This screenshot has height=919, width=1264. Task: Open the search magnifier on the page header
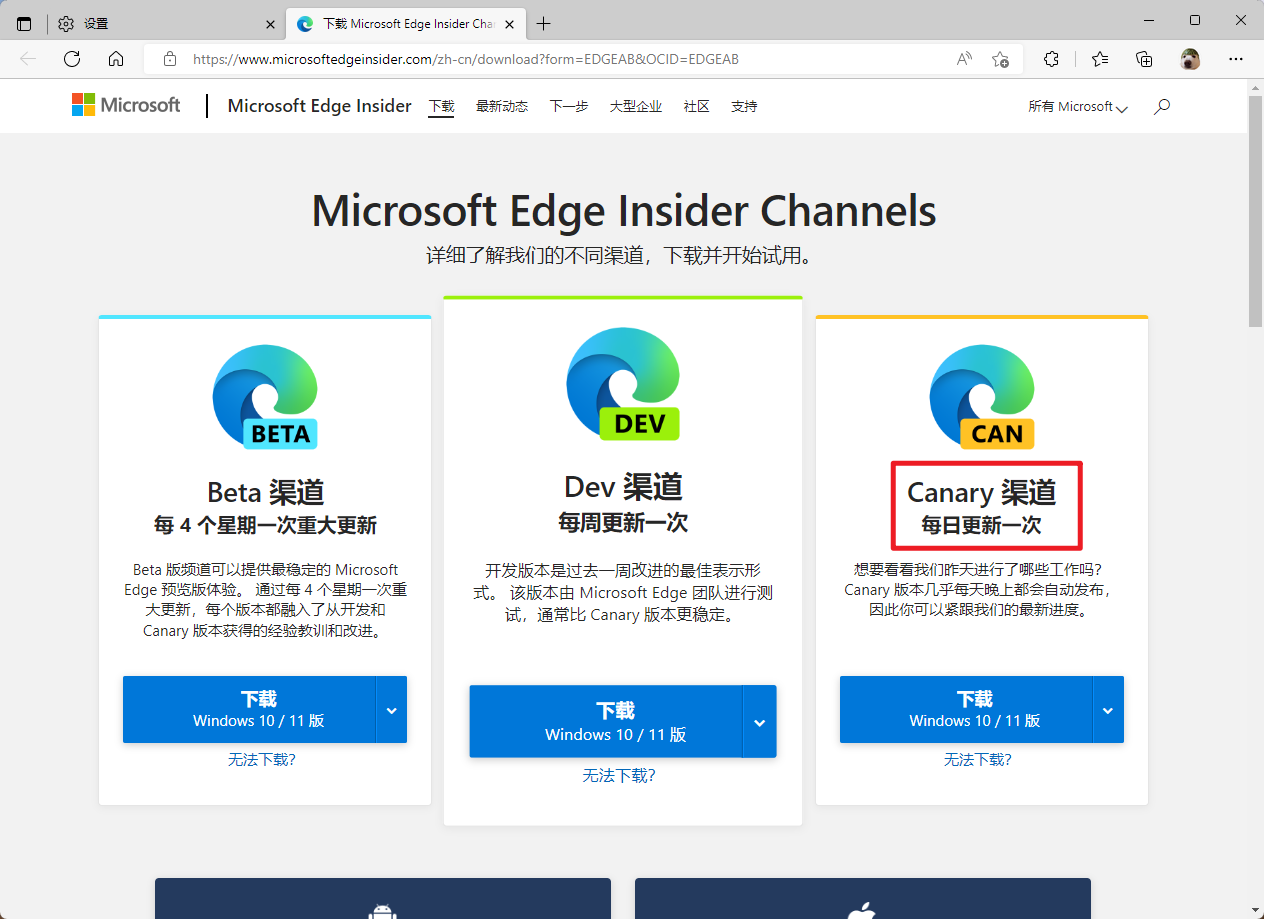[1161, 106]
